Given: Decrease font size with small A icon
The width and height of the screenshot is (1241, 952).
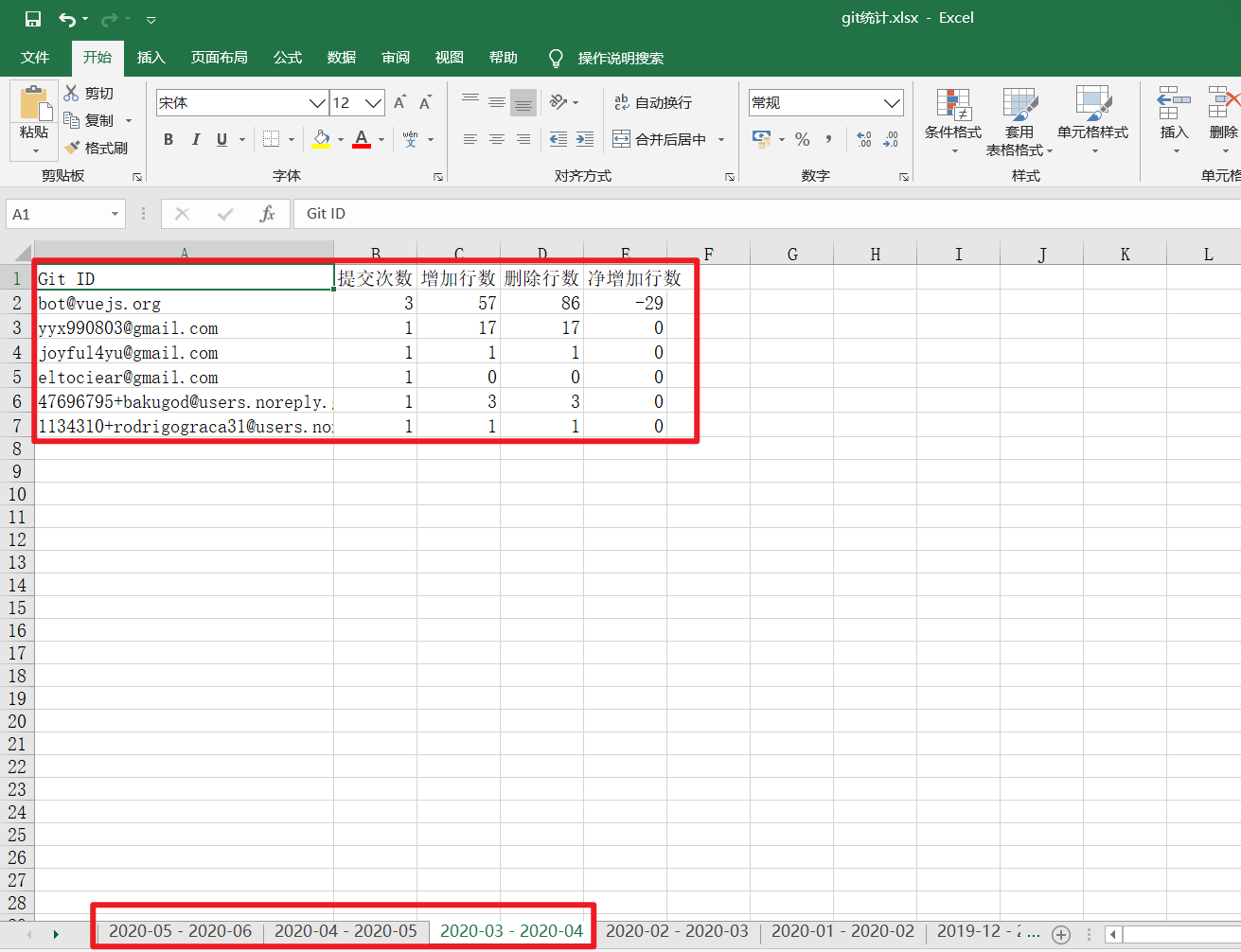Looking at the screenshot, I should pos(426,102).
